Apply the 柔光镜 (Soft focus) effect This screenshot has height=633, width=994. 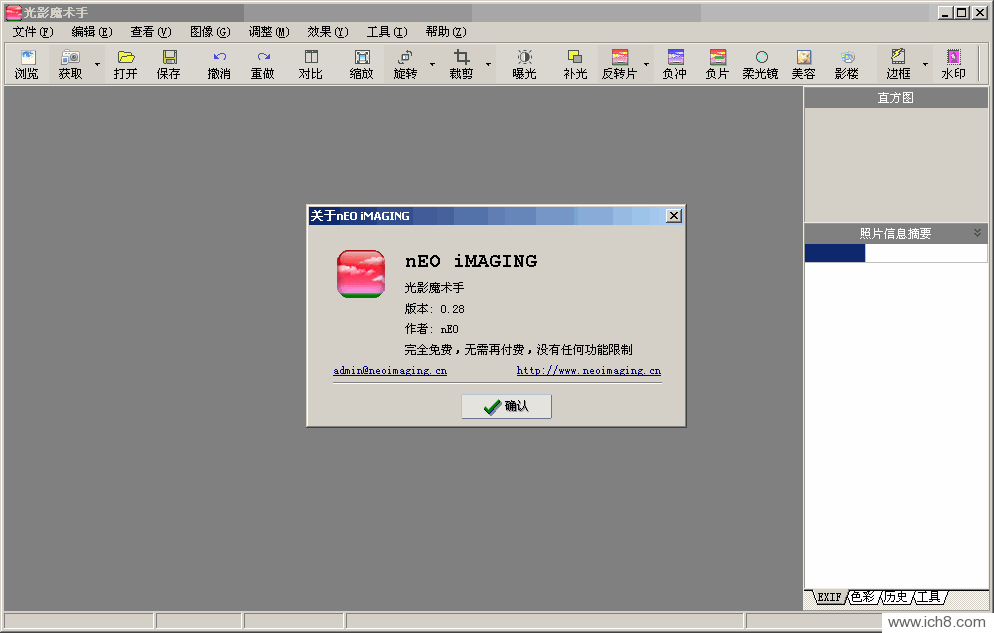[x=761, y=65]
